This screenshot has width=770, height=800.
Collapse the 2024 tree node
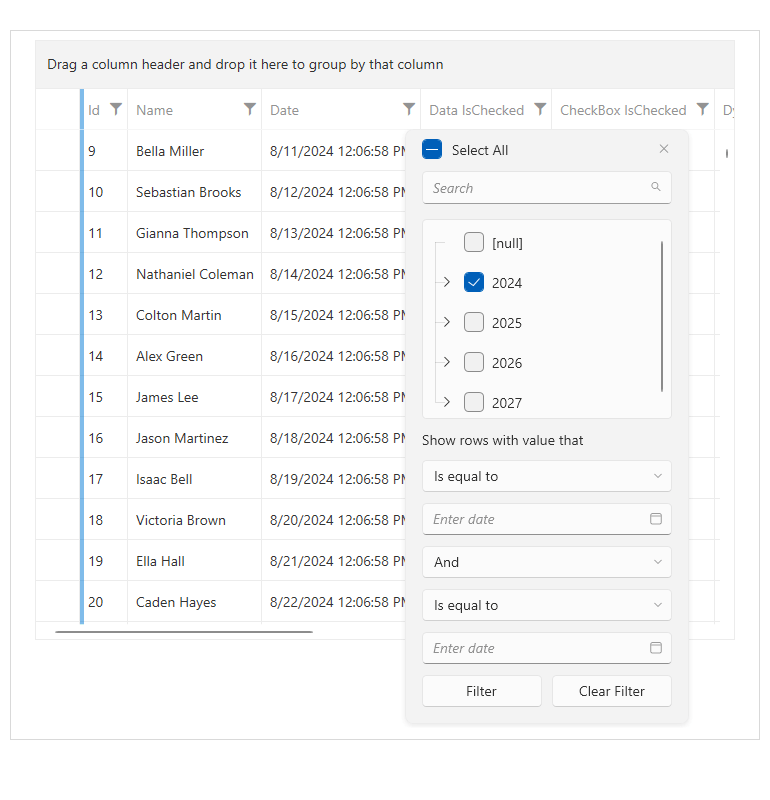pos(446,282)
